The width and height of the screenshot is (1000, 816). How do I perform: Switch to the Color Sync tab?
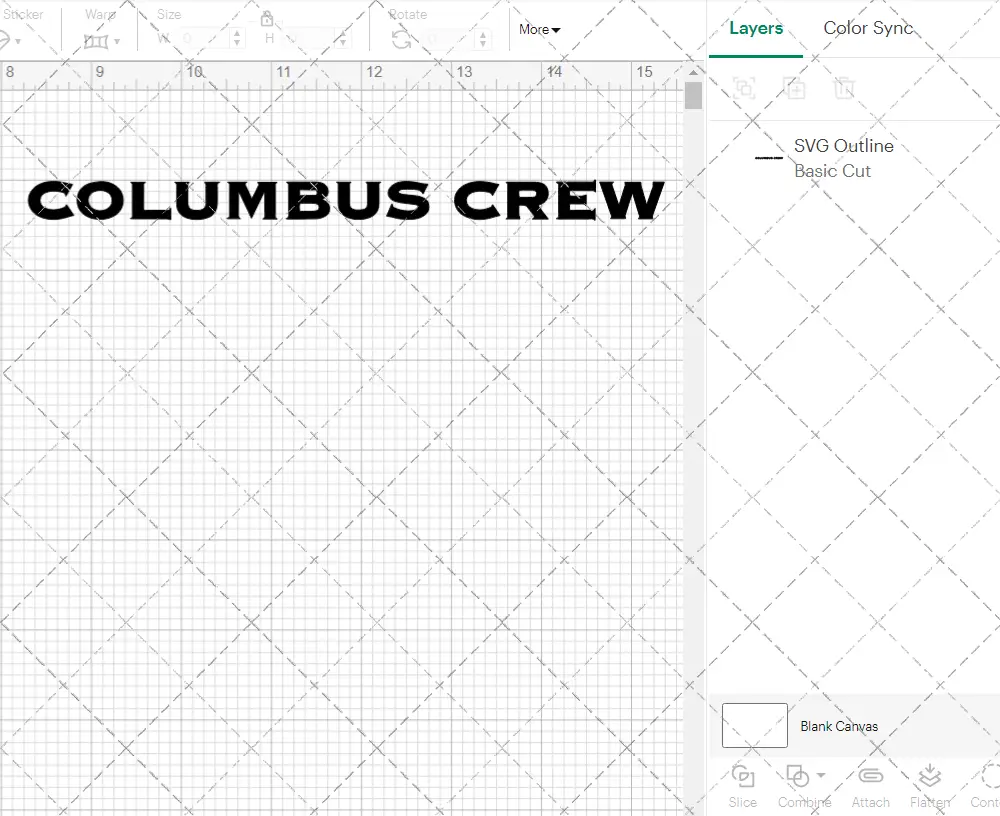868,28
